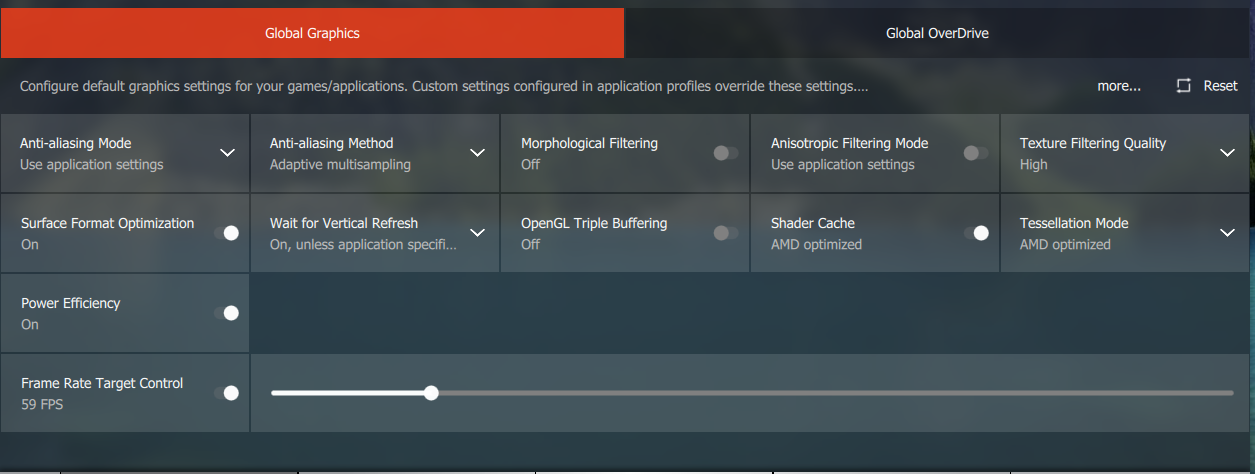The height and width of the screenshot is (474, 1255).
Task: Click the more... link
Action: [x=1119, y=86]
